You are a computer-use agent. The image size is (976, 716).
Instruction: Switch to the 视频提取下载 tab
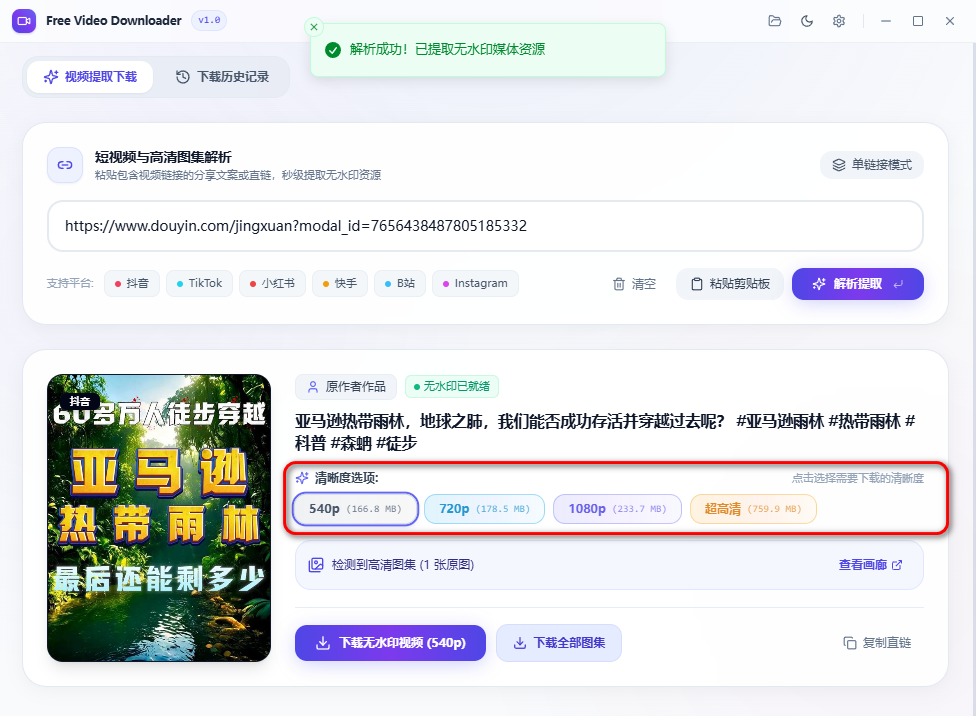pos(90,77)
